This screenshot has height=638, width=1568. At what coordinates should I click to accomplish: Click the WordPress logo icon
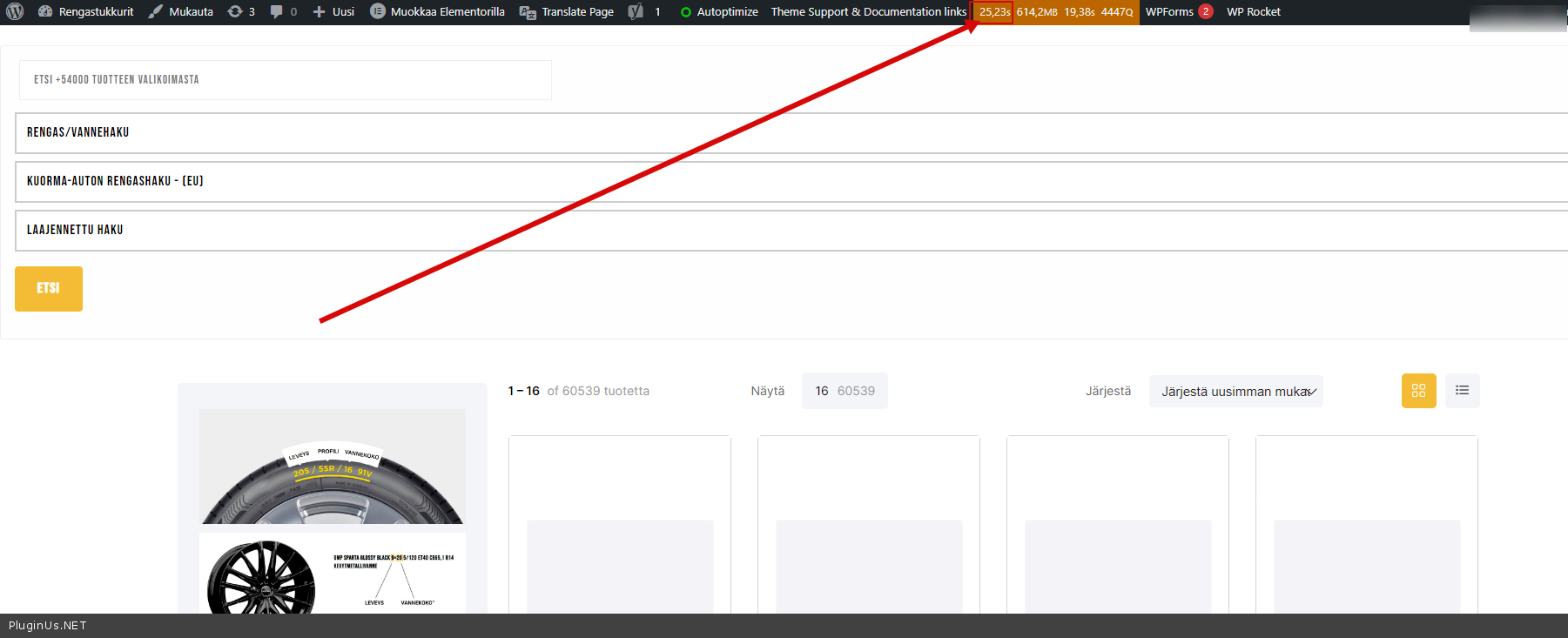(x=15, y=12)
